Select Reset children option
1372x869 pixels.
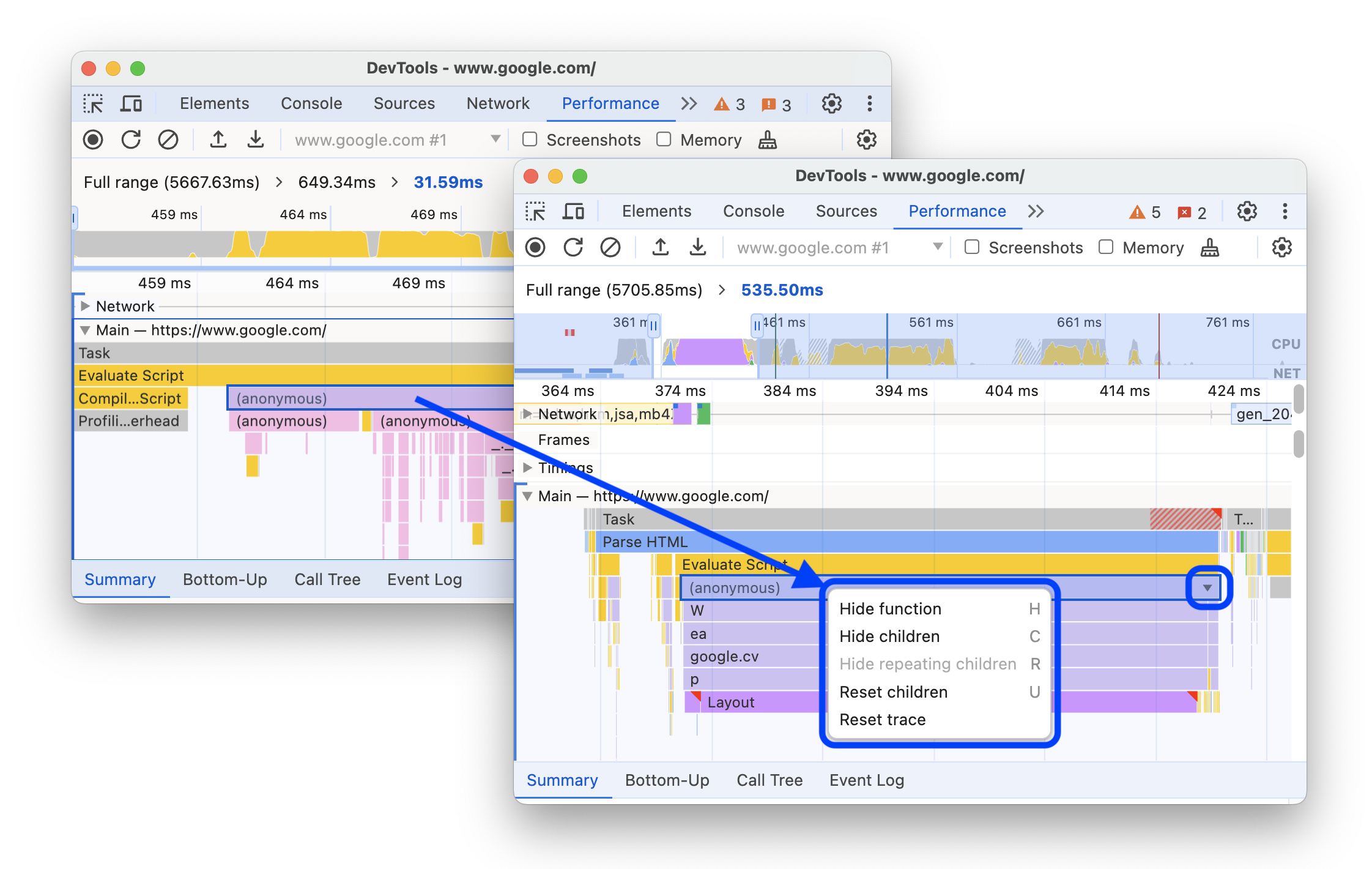pos(893,692)
